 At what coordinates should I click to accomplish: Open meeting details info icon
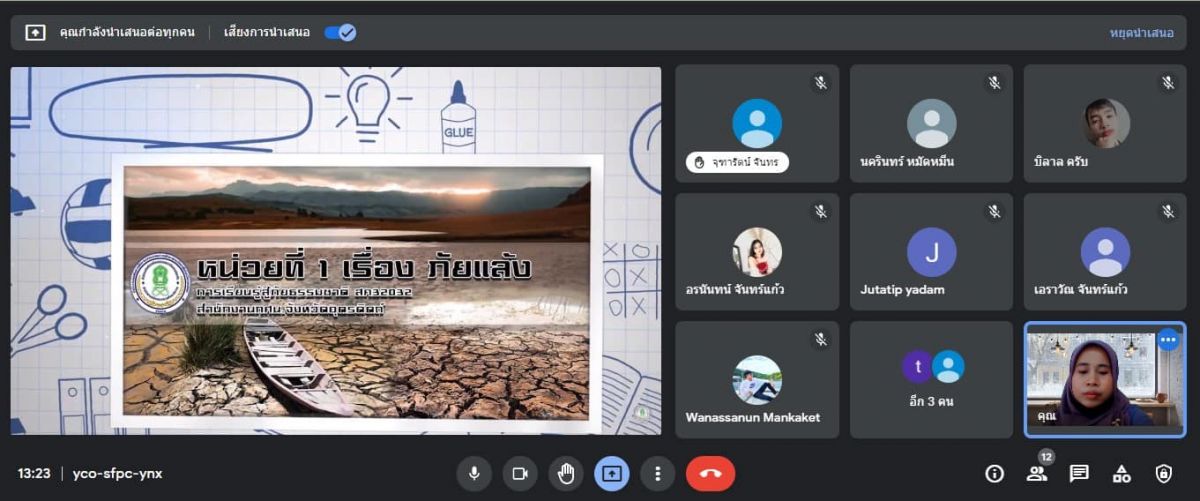(x=994, y=473)
